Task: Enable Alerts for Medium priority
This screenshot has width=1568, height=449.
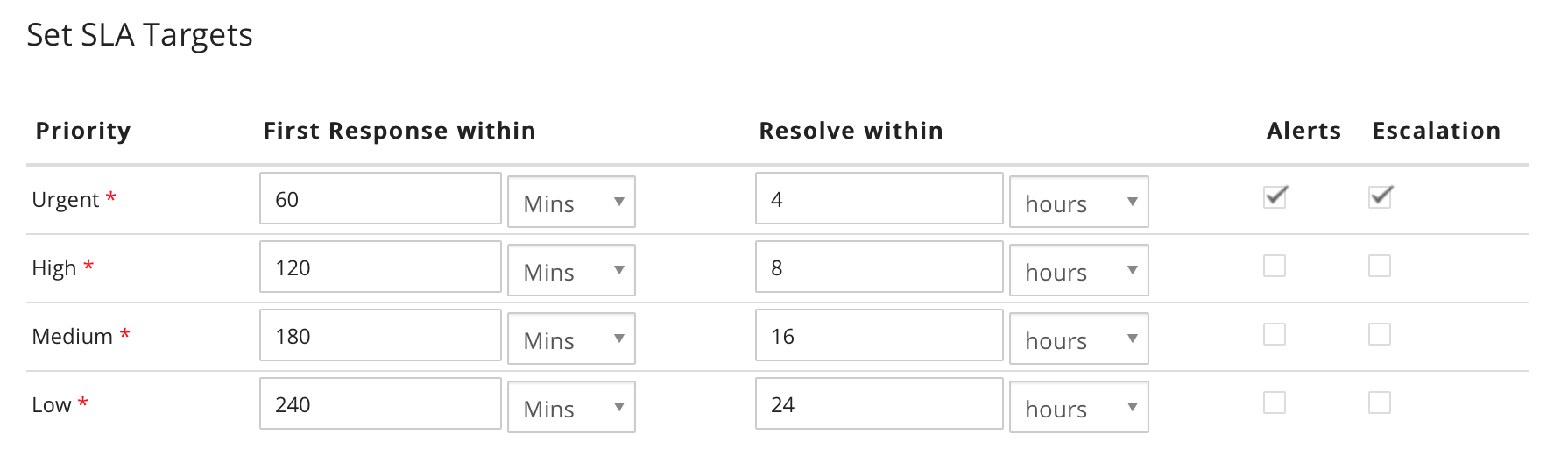Action: pos(1275,334)
